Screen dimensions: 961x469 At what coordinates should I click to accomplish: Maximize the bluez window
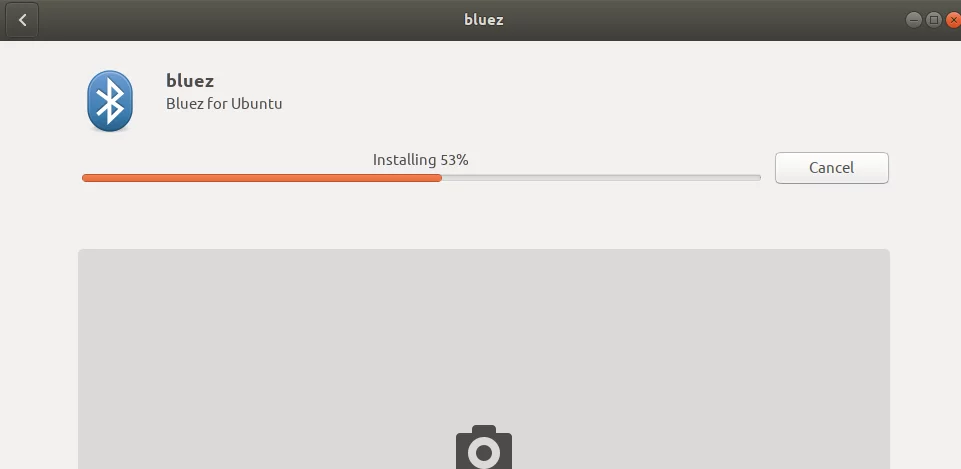click(933, 20)
